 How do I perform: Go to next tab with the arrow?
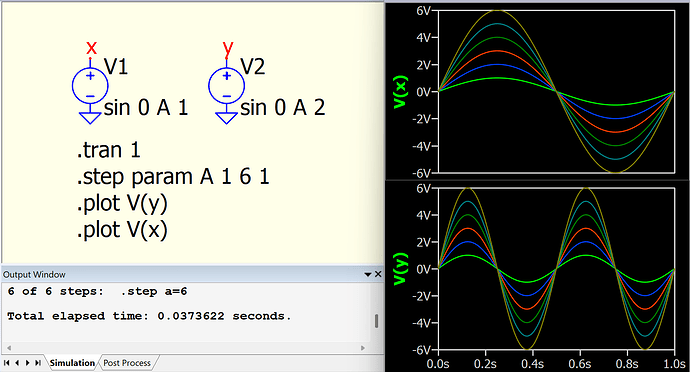click(x=27, y=363)
